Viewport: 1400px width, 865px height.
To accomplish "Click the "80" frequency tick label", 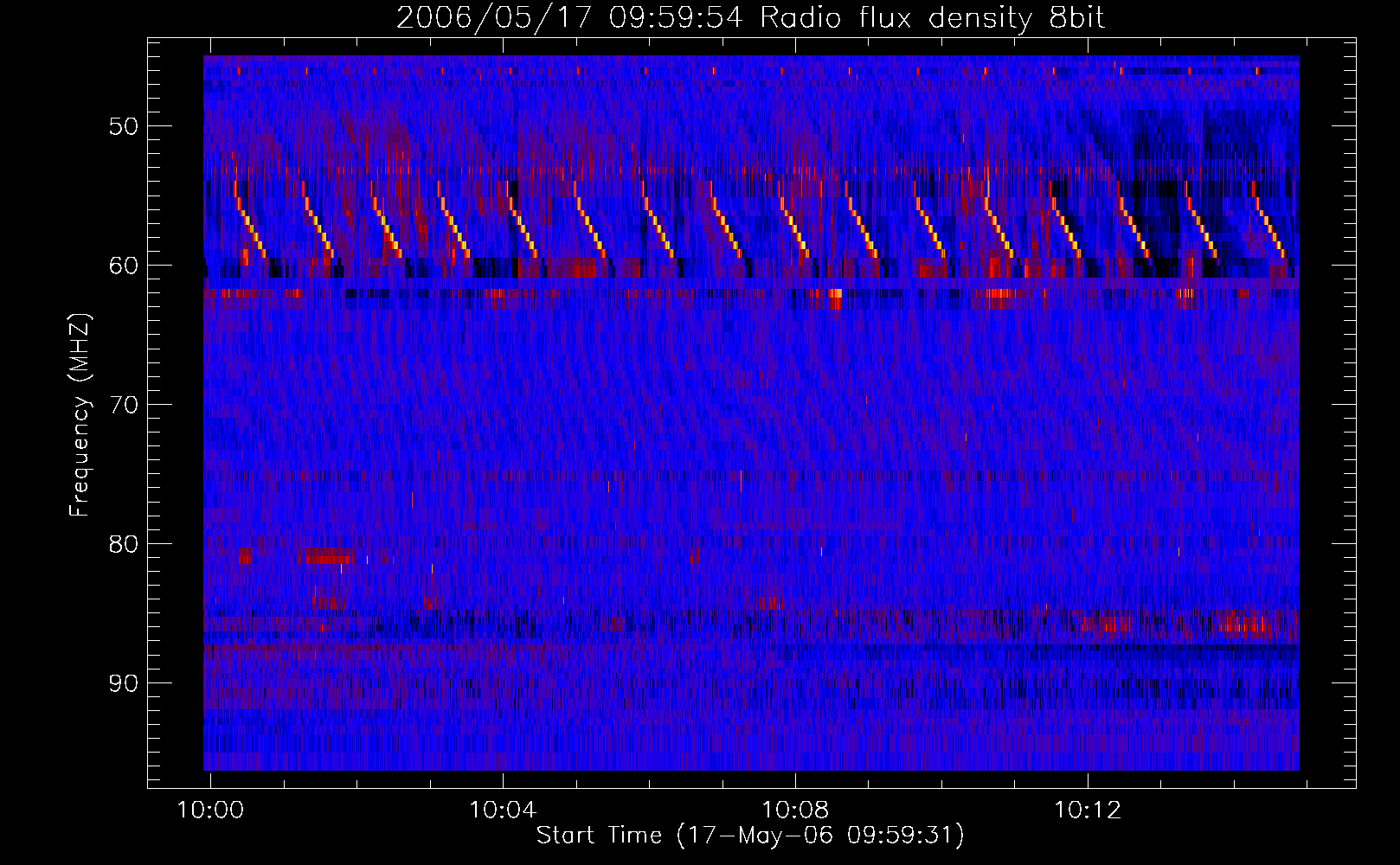I will coord(124,544).
